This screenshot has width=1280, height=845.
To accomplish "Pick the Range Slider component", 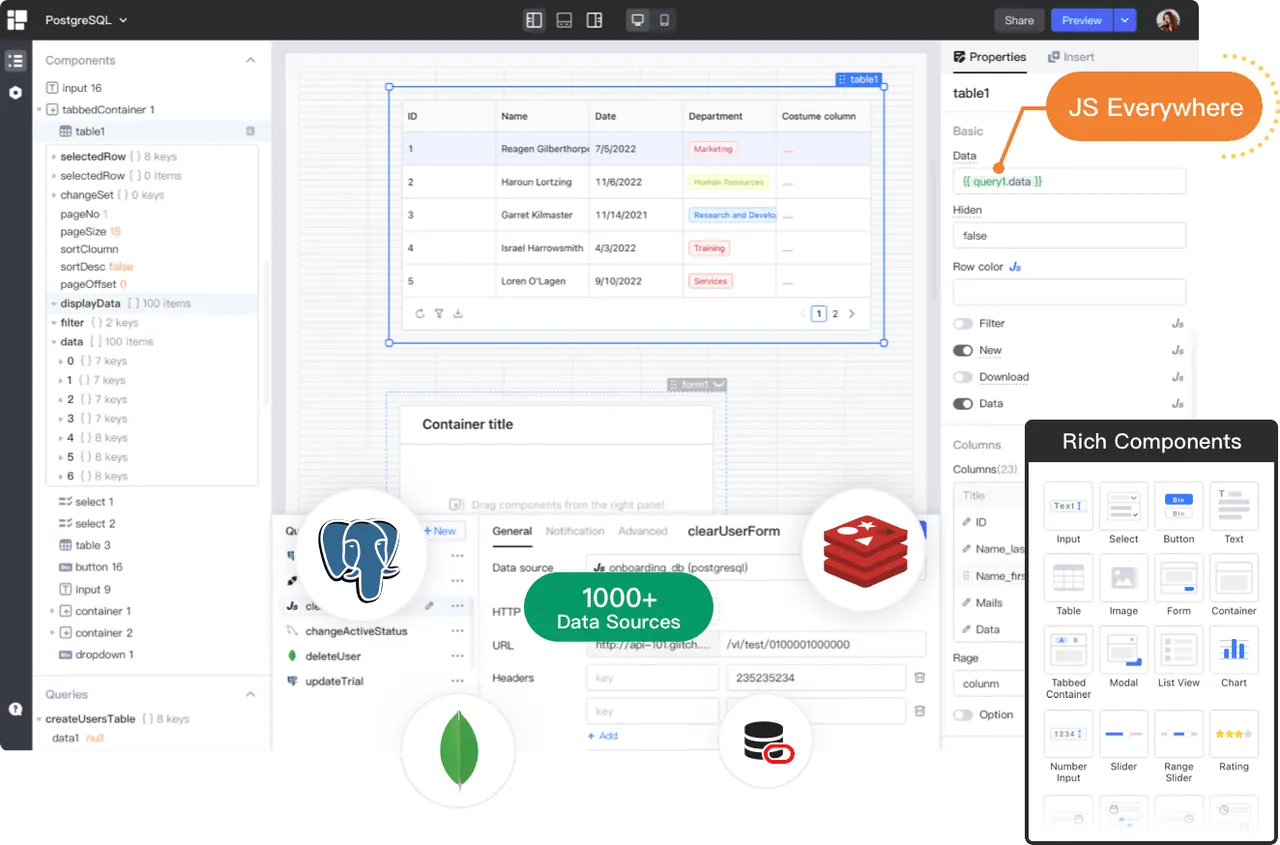I will 1179,747.
